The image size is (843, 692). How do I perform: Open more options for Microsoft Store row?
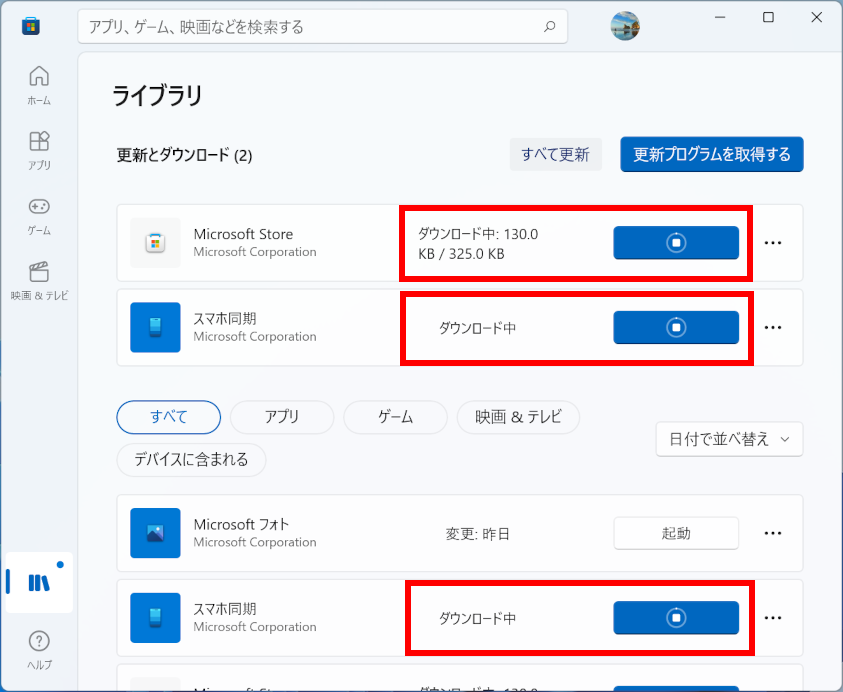(773, 243)
